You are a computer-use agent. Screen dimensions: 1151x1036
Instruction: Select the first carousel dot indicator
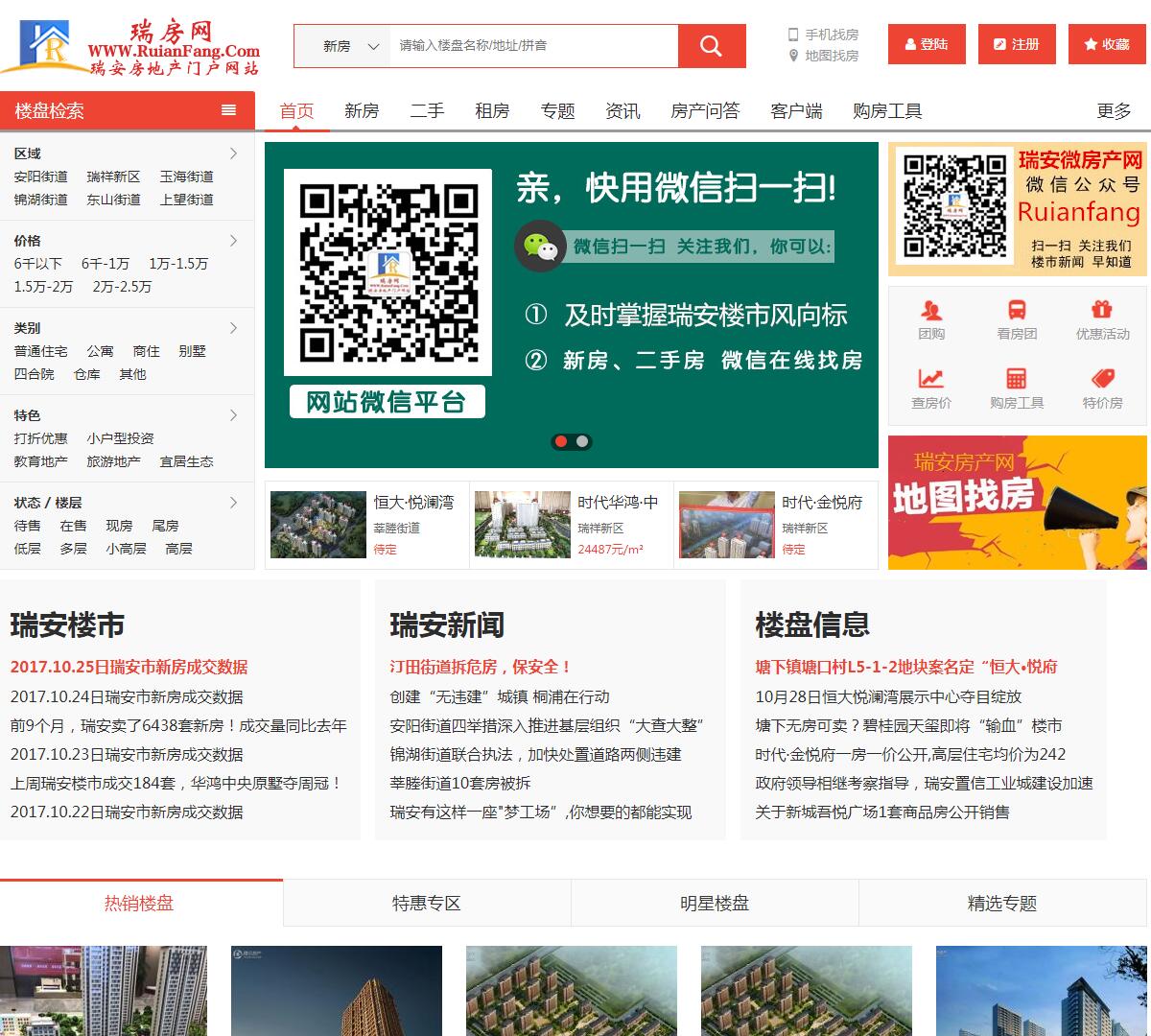tap(560, 441)
